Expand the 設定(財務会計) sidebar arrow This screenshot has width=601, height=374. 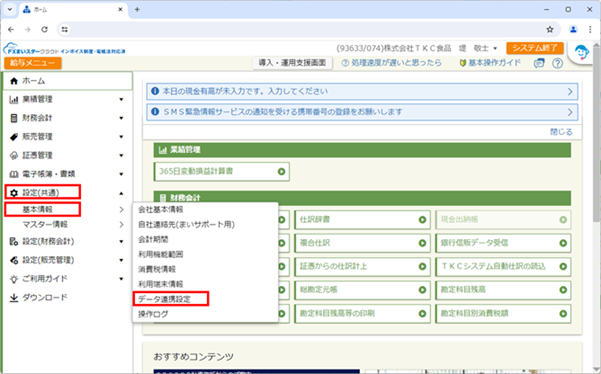click(121, 241)
